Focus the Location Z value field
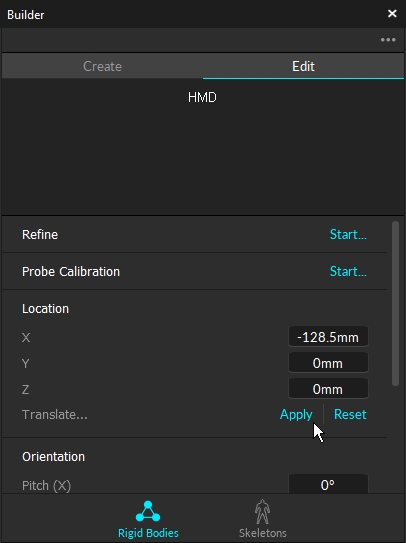 (328, 389)
